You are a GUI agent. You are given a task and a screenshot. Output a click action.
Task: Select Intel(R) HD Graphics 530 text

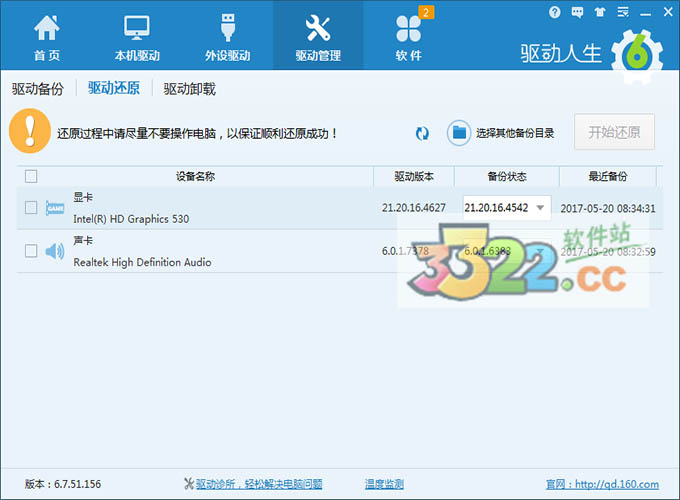(131, 219)
